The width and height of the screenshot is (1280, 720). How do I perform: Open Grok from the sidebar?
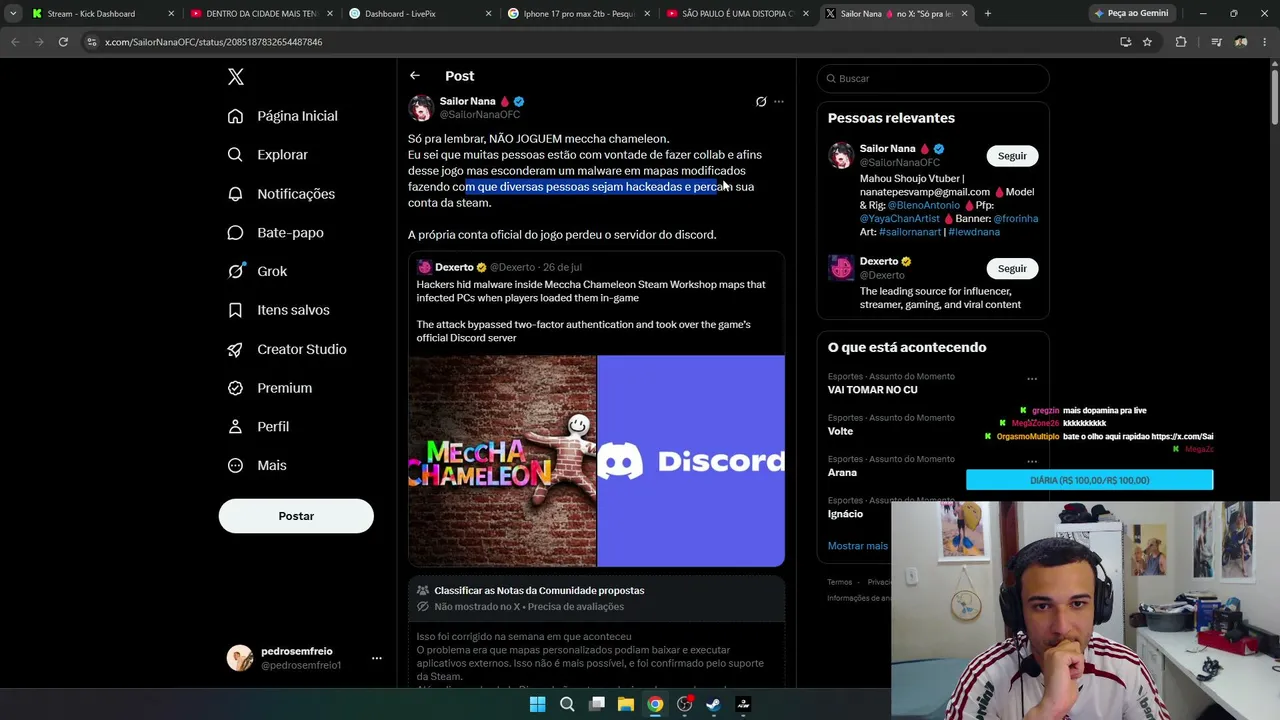tap(257, 271)
